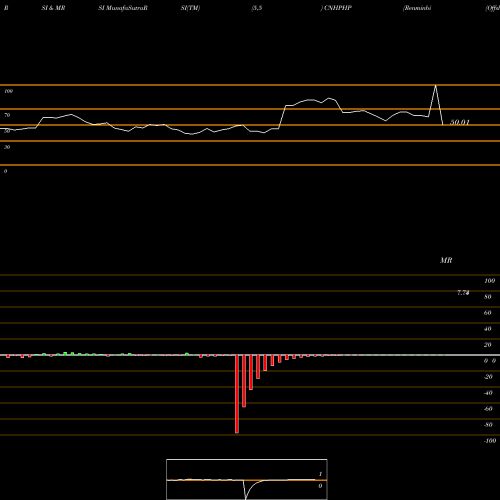This screenshot has height=500, width=500.
Task: Click the -100 label on MR axis
Action: (x=490, y=441)
